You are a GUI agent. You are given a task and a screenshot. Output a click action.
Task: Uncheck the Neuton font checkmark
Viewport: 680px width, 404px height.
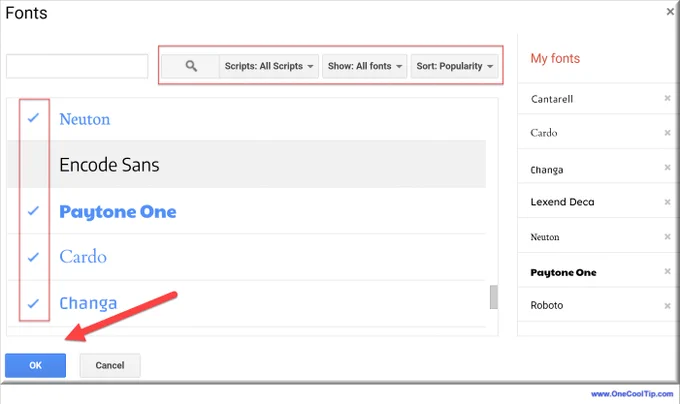pyautogui.click(x=33, y=118)
